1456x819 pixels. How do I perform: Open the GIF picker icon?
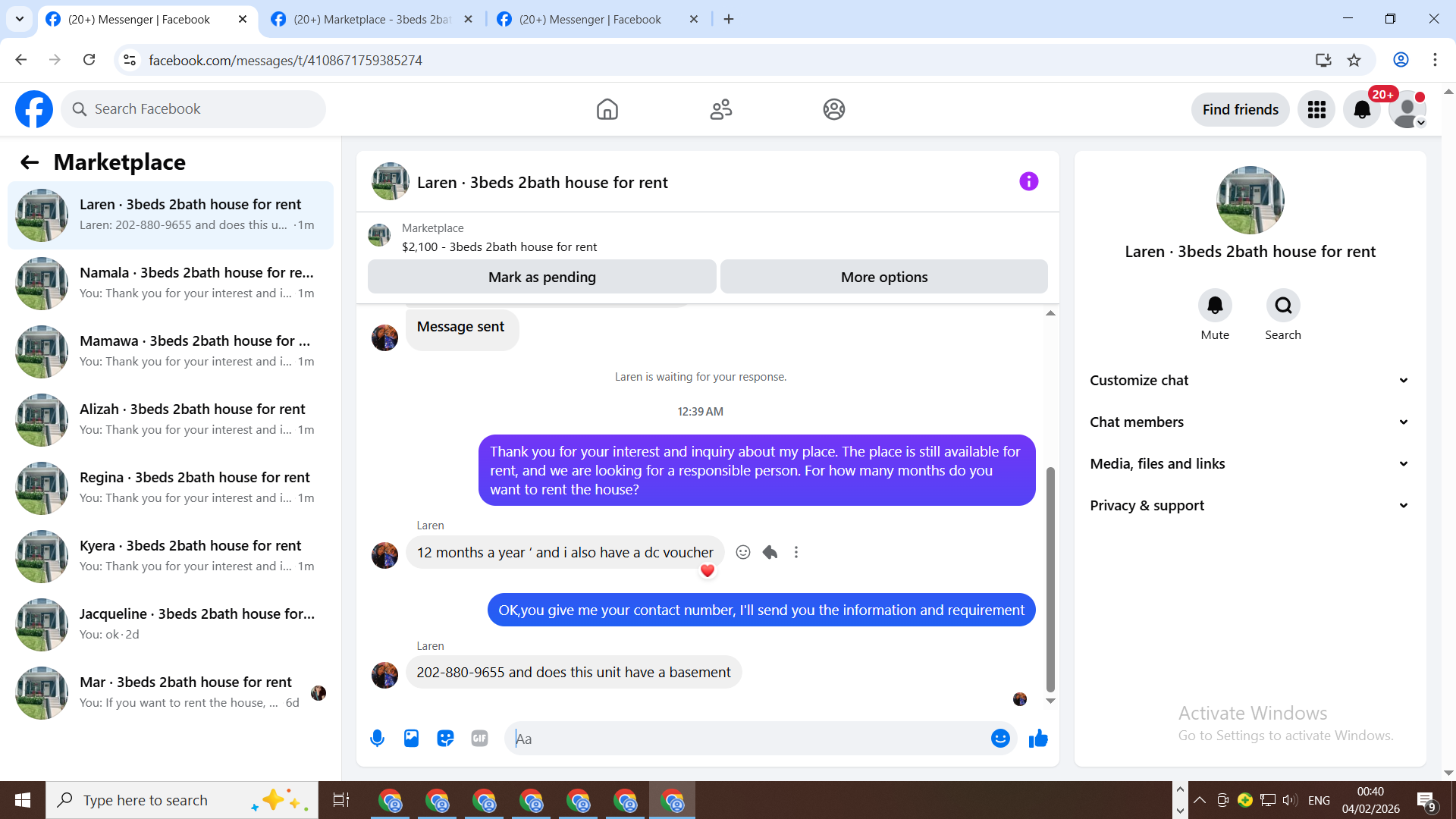(479, 738)
